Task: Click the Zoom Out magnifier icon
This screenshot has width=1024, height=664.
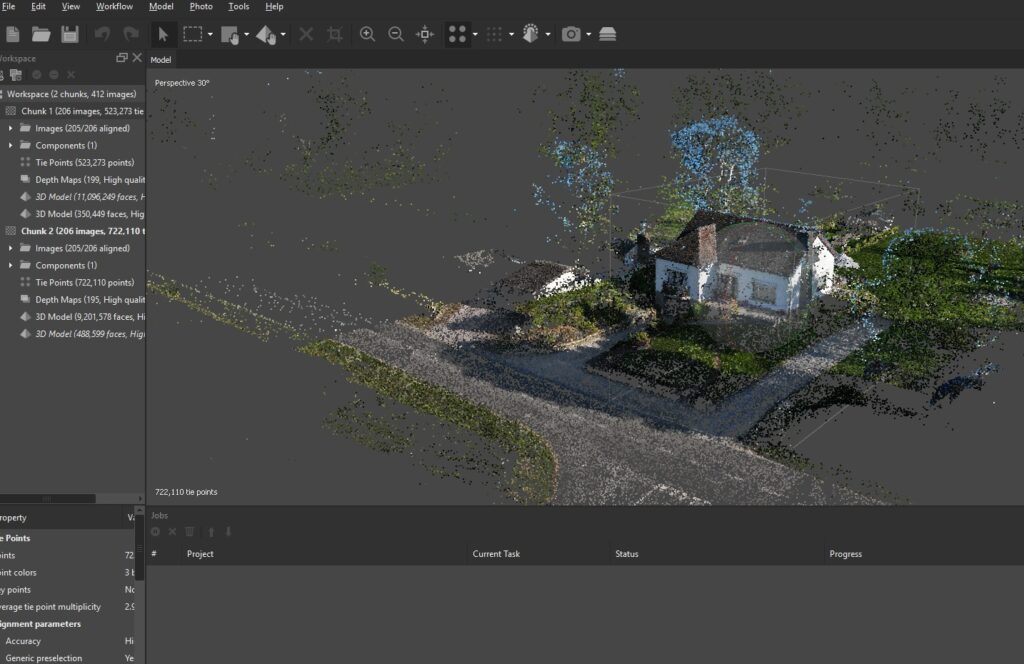Action: coord(396,34)
